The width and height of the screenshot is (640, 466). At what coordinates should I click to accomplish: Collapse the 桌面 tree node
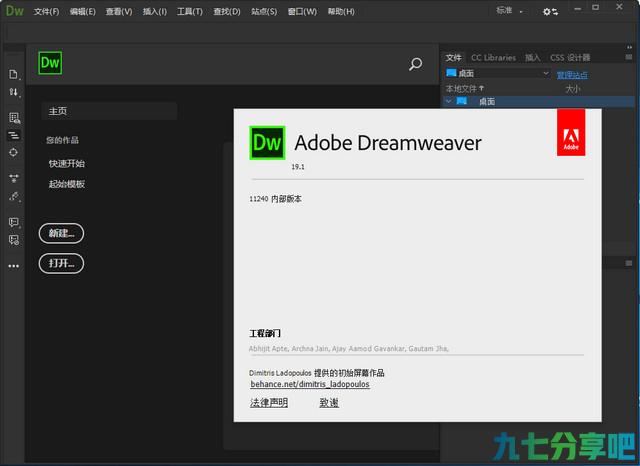click(449, 101)
